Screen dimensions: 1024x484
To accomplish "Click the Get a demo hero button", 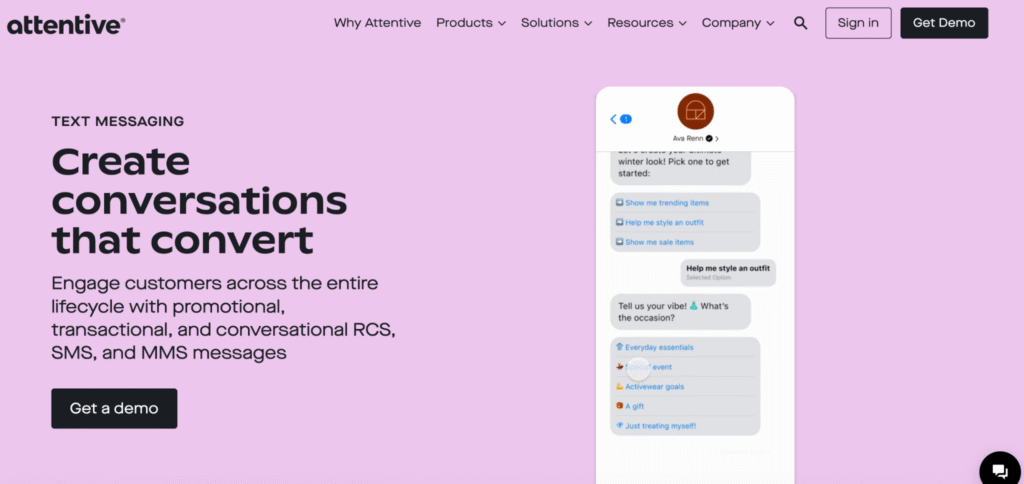I will click(x=114, y=408).
